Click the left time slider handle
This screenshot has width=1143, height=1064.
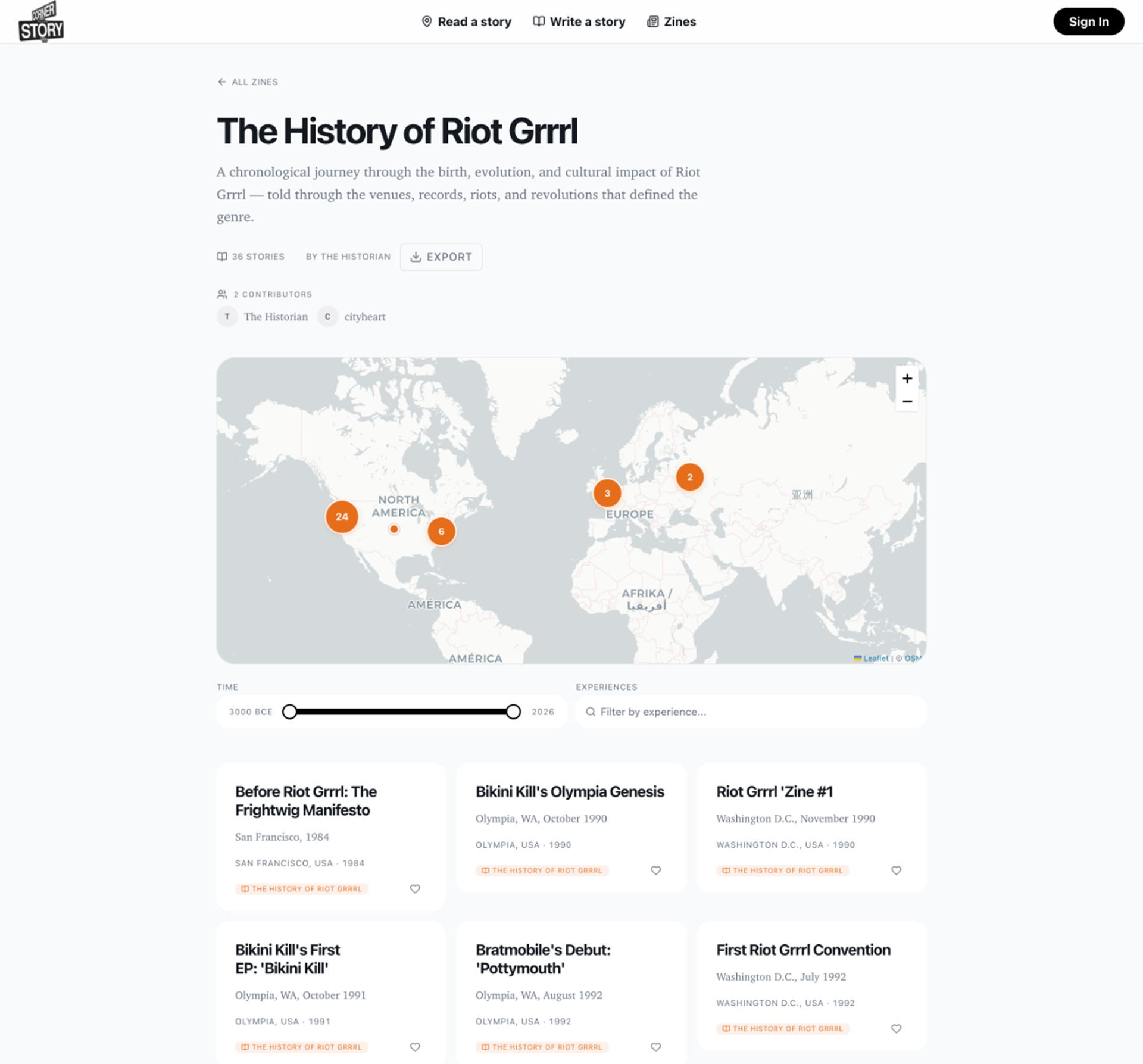(290, 712)
